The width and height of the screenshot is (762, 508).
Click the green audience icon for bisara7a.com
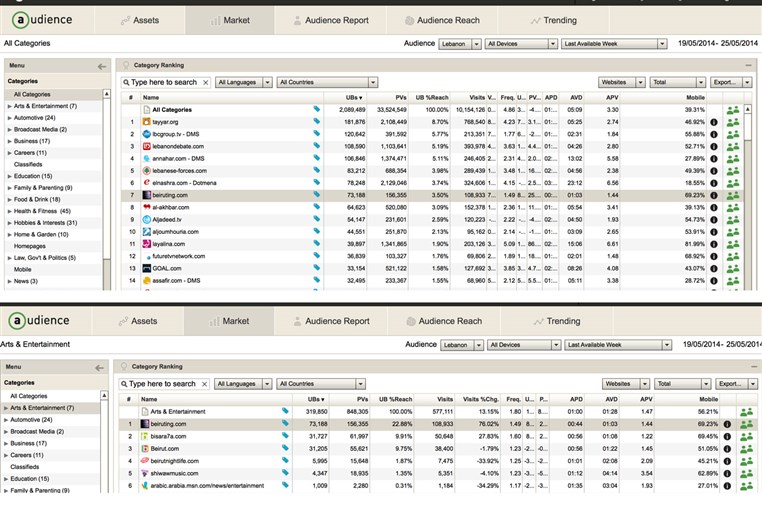(746, 437)
